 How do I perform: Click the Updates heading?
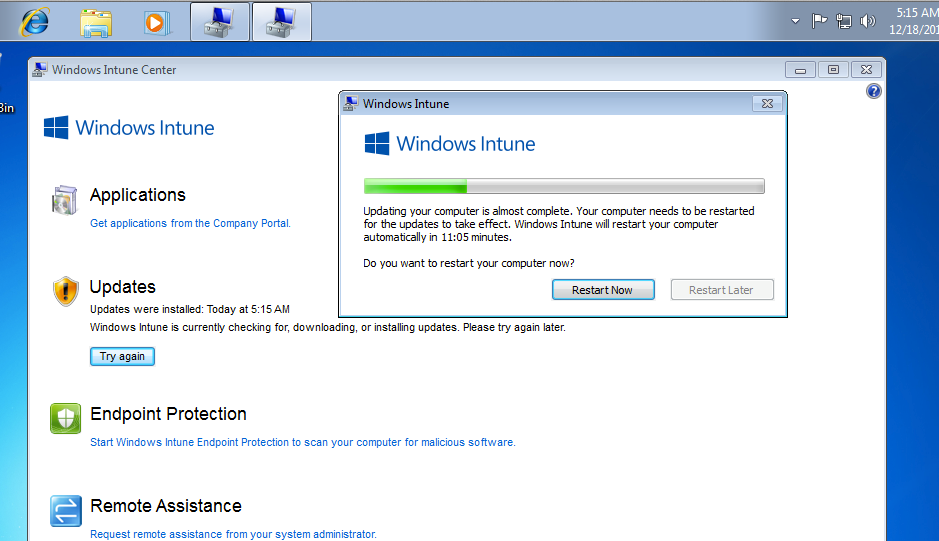pyautogui.click(x=123, y=286)
